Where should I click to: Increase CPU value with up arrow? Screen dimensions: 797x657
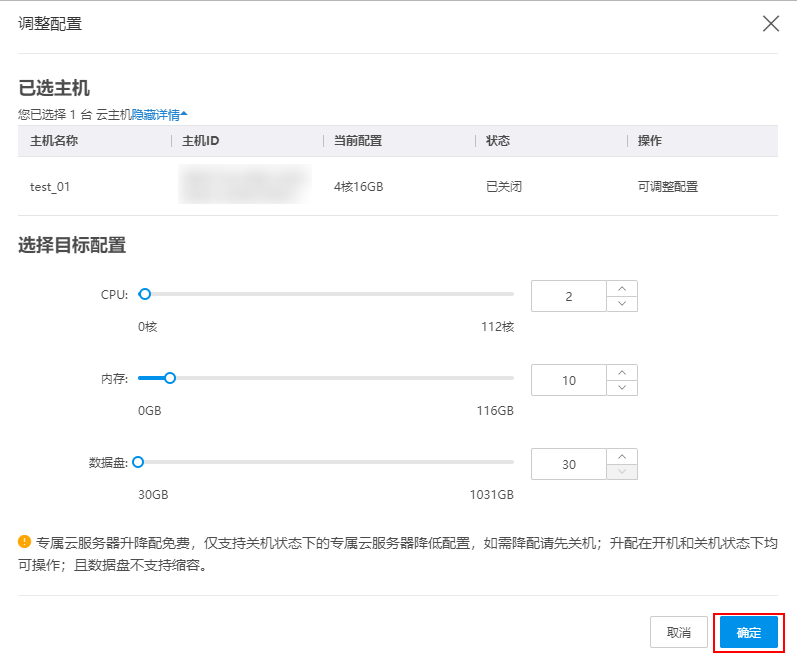coord(622,289)
